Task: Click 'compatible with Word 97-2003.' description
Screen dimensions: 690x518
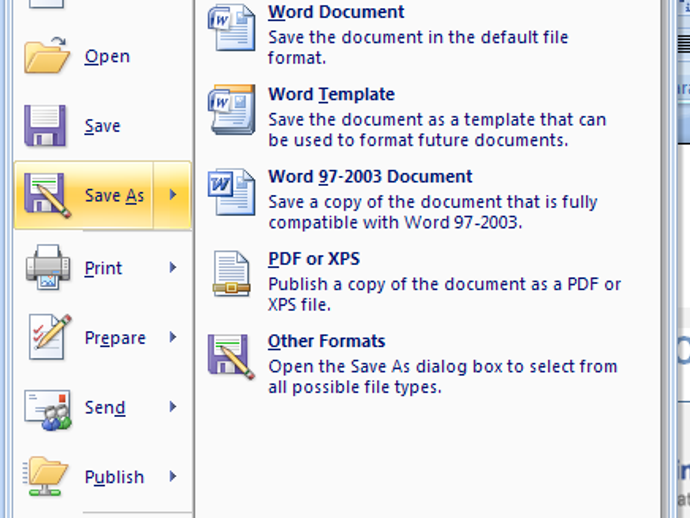Action: (x=395, y=222)
